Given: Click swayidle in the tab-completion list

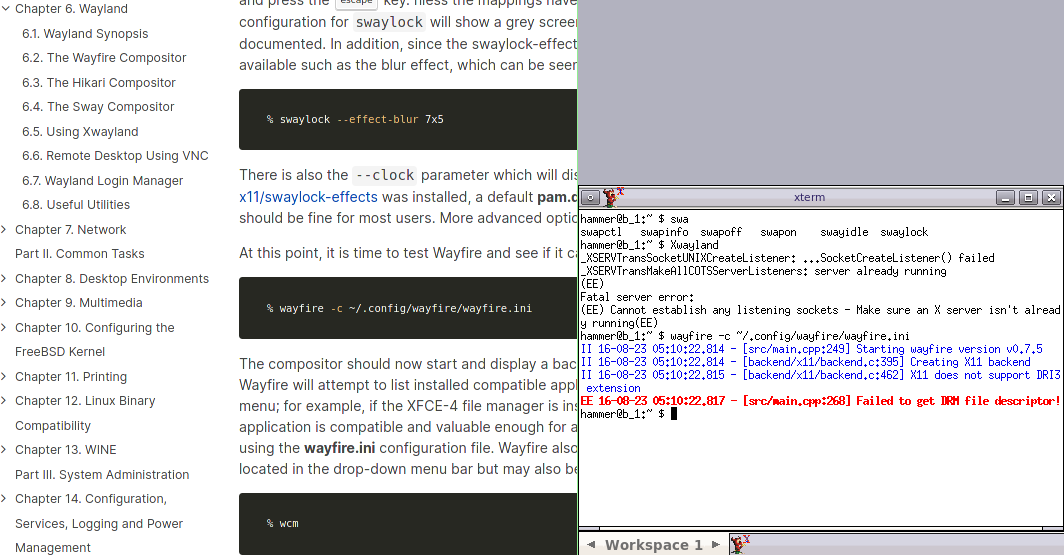Looking at the screenshot, I should point(844,232).
